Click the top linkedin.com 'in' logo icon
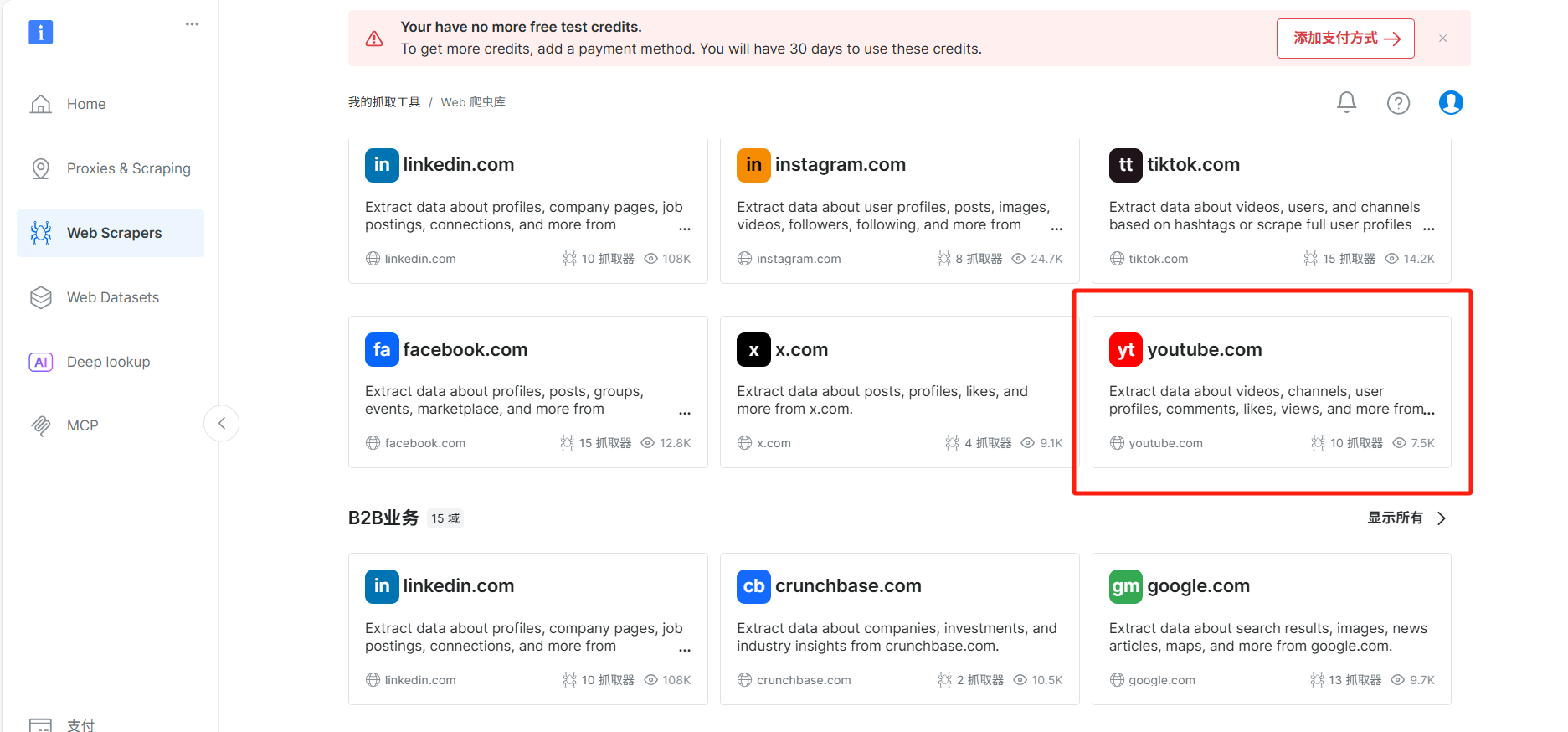Image resolution: width=1568 pixels, height=732 pixels. coord(382,165)
